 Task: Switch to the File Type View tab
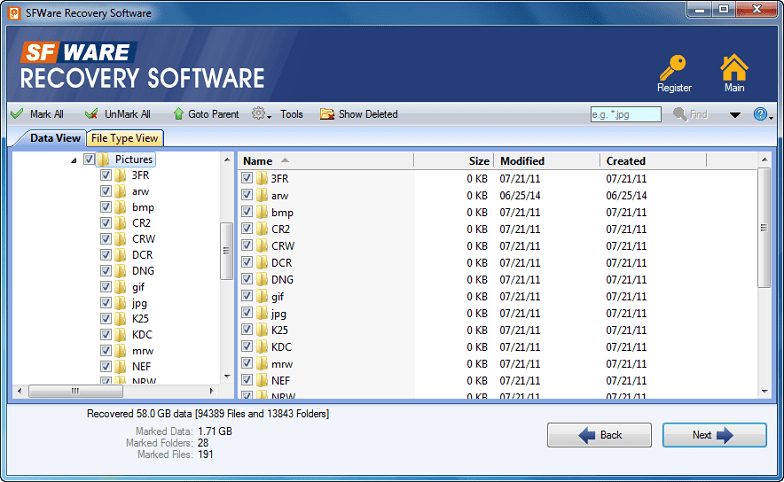(x=124, y=138)
